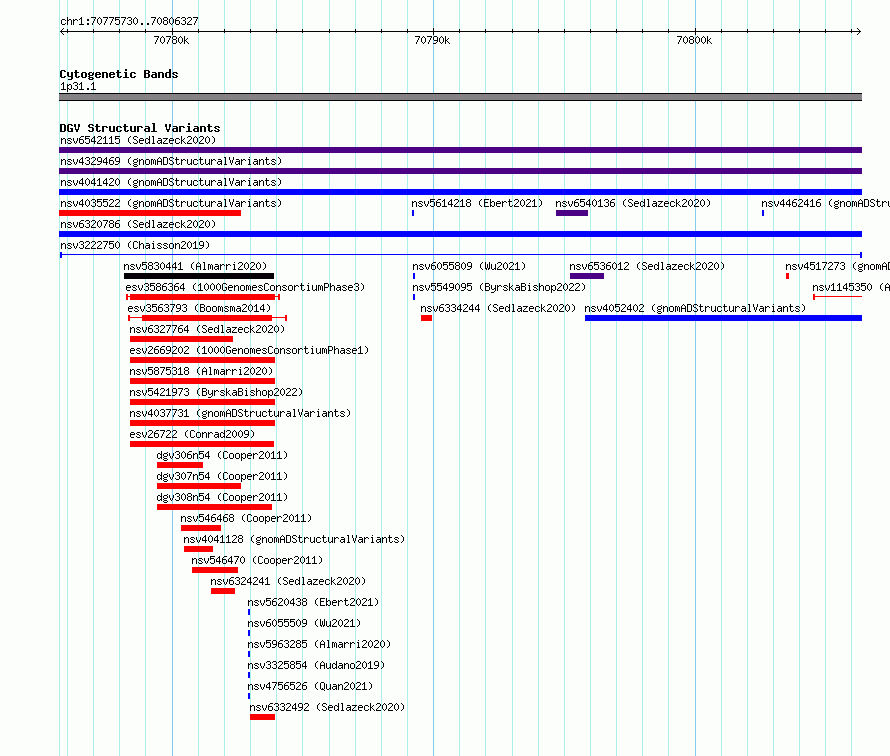Open nsv5549095 (ByrskaBishop2022) label

coord(499,287)
